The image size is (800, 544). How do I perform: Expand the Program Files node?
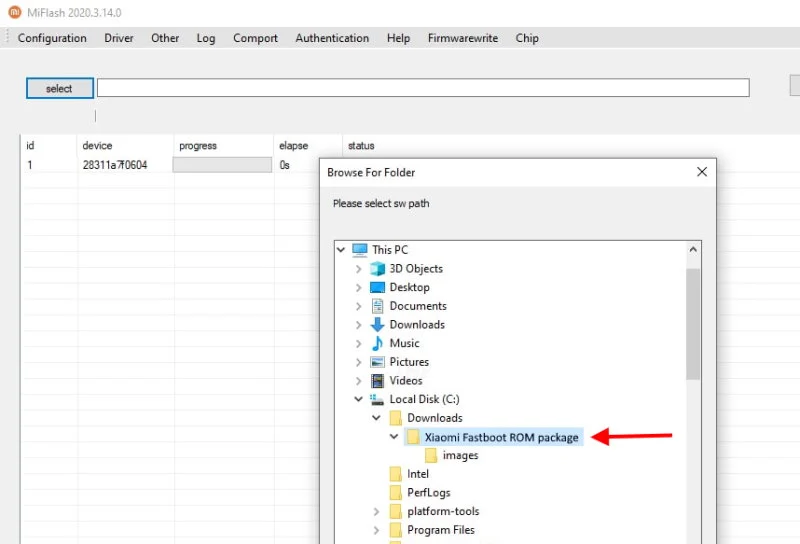[x=377, y=530]
